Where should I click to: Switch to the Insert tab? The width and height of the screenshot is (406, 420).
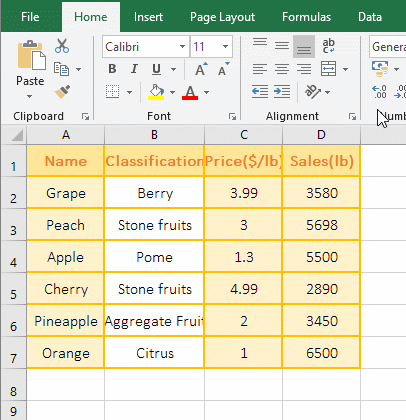point(148,17)
